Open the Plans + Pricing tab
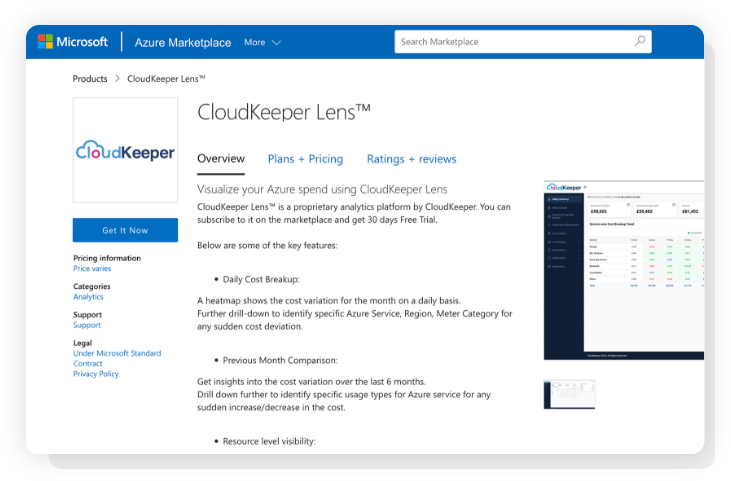 (305, 159)
